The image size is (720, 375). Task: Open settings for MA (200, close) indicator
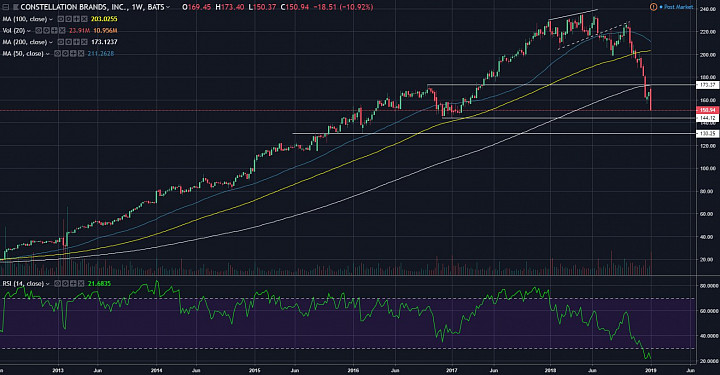pos(68,42)
